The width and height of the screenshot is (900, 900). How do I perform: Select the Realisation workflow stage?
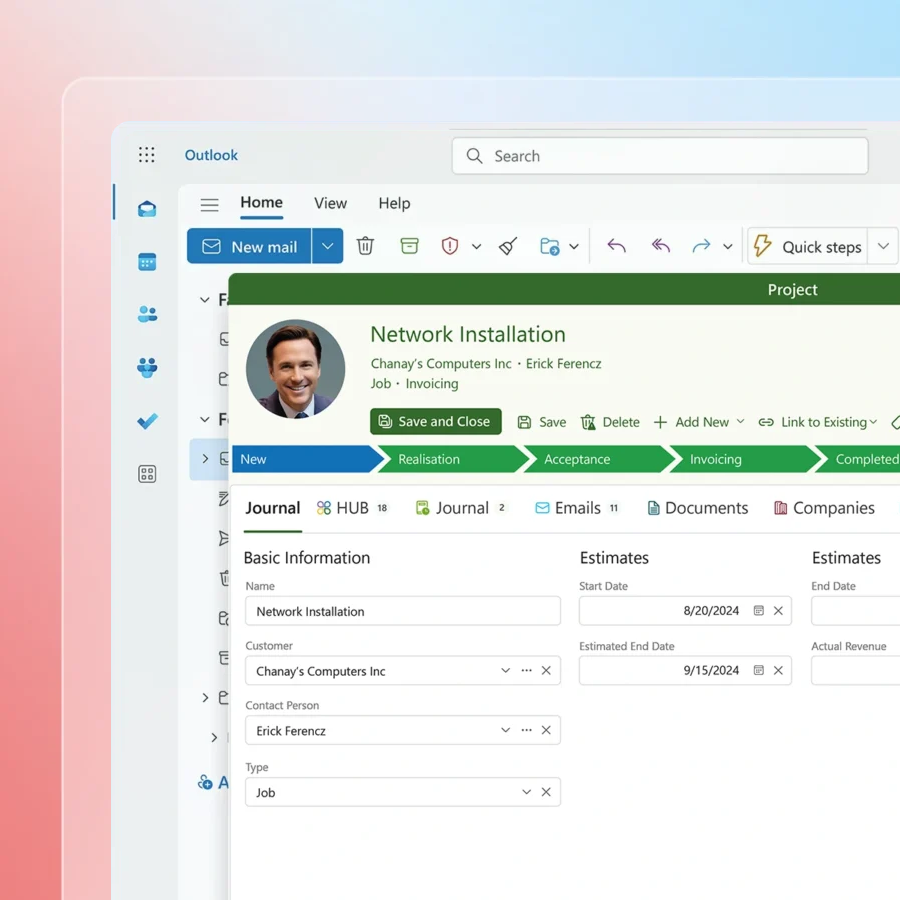pyautogui.click(x=451, y=459)
